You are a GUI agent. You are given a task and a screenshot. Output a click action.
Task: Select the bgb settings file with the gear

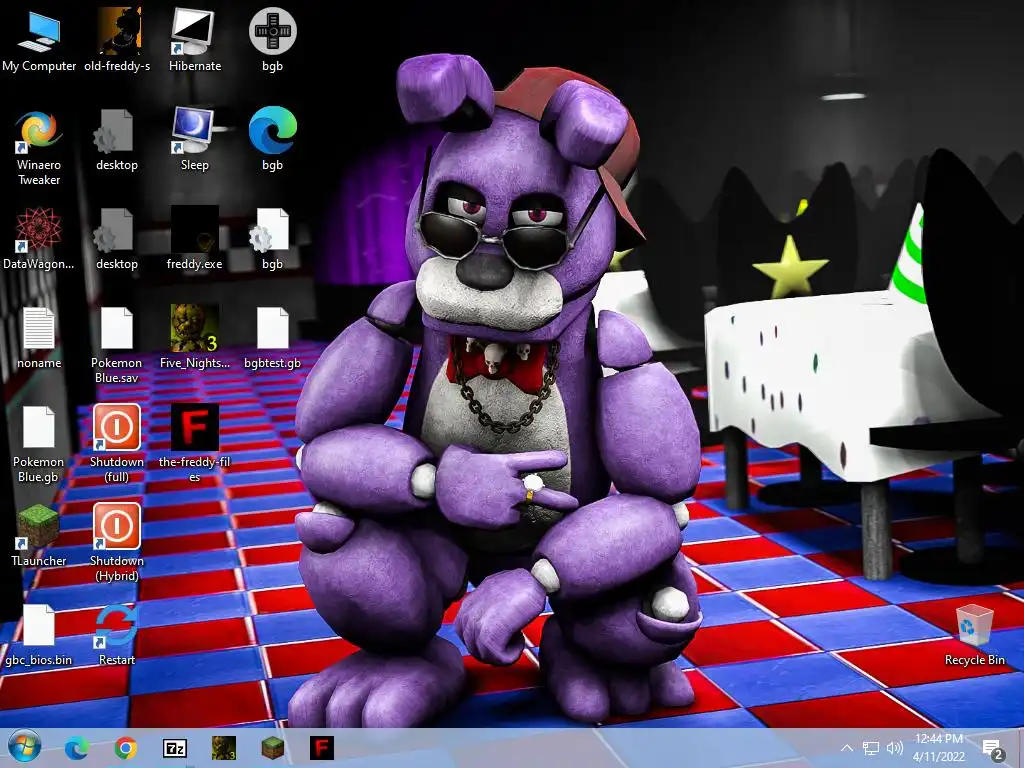point(272,238)
